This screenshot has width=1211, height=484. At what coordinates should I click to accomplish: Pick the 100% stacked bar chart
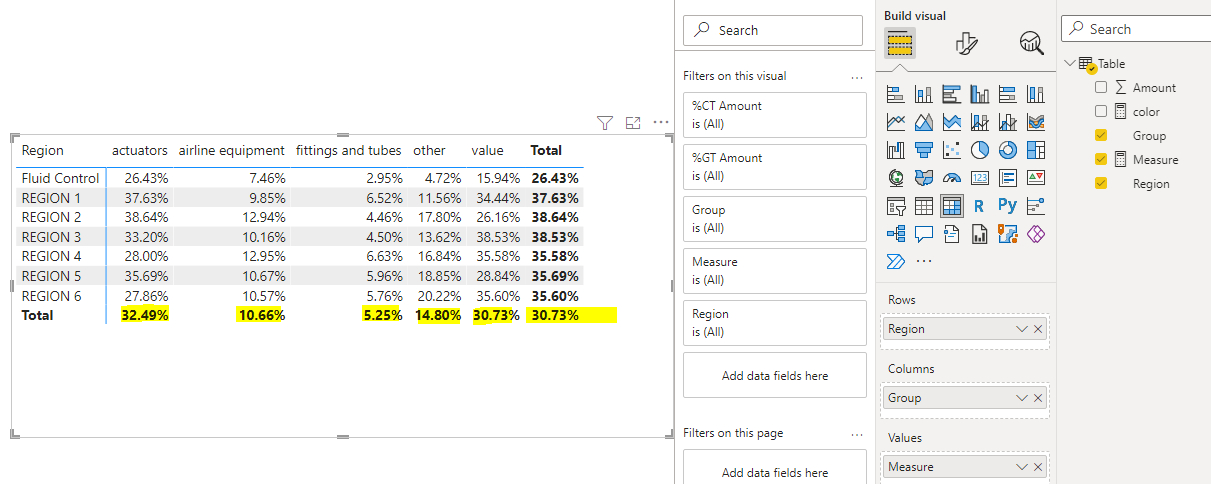(x=1008, y=94)
